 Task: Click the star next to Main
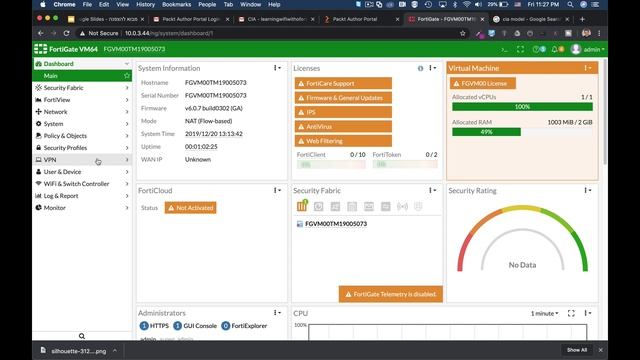[x=127, y=76]
